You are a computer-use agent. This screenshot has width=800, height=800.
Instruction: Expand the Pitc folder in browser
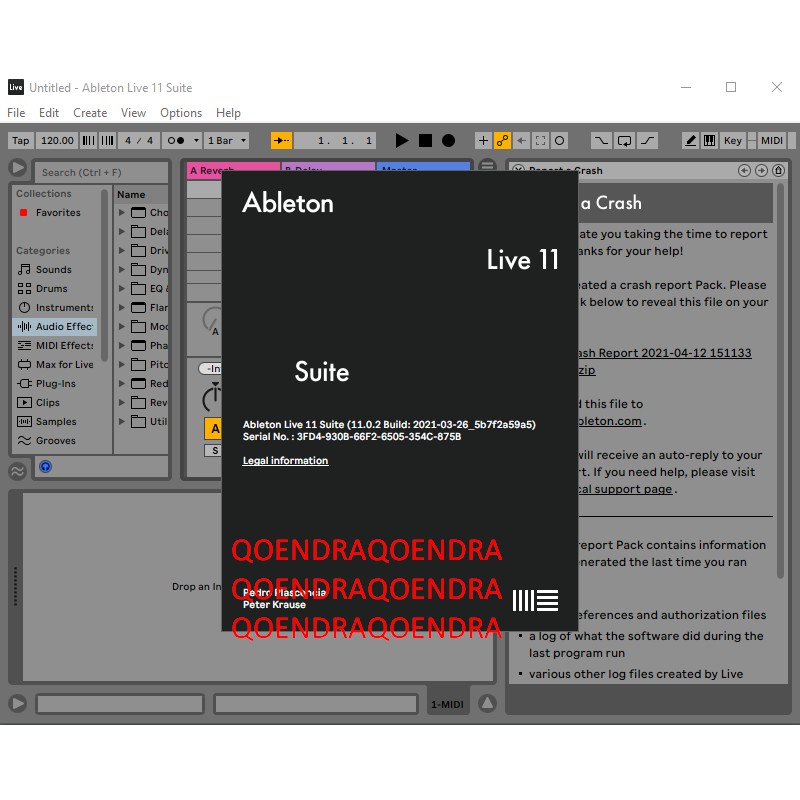point(121,364)
